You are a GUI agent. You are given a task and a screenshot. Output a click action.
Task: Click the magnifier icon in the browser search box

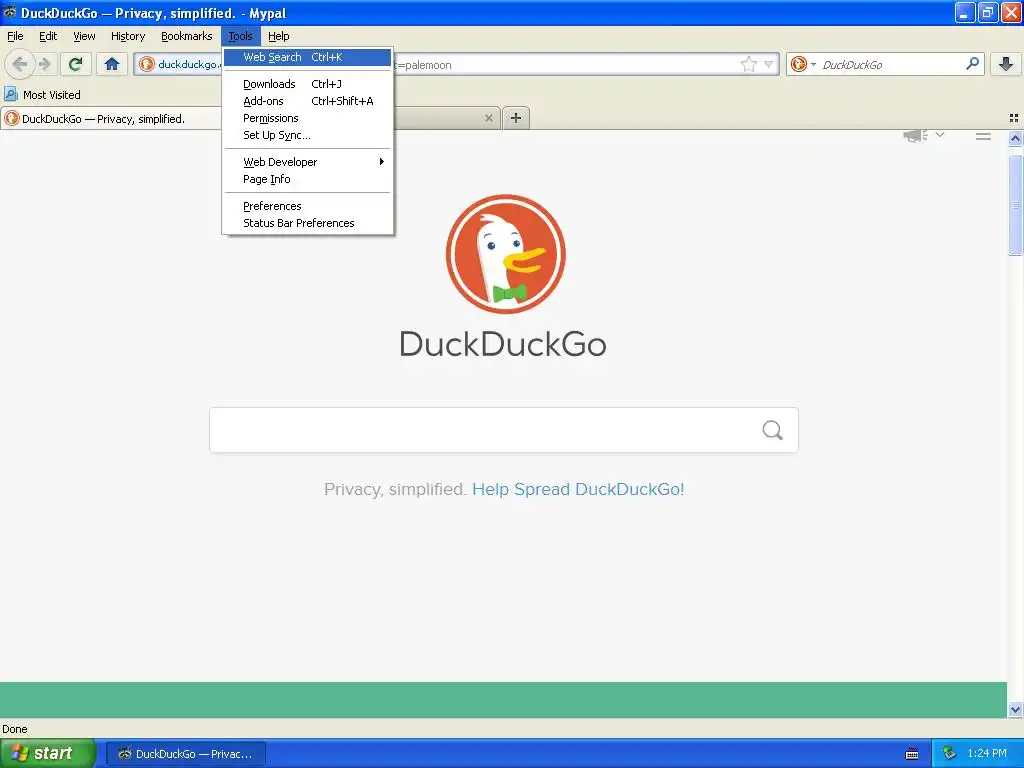[x=972, y=63]
